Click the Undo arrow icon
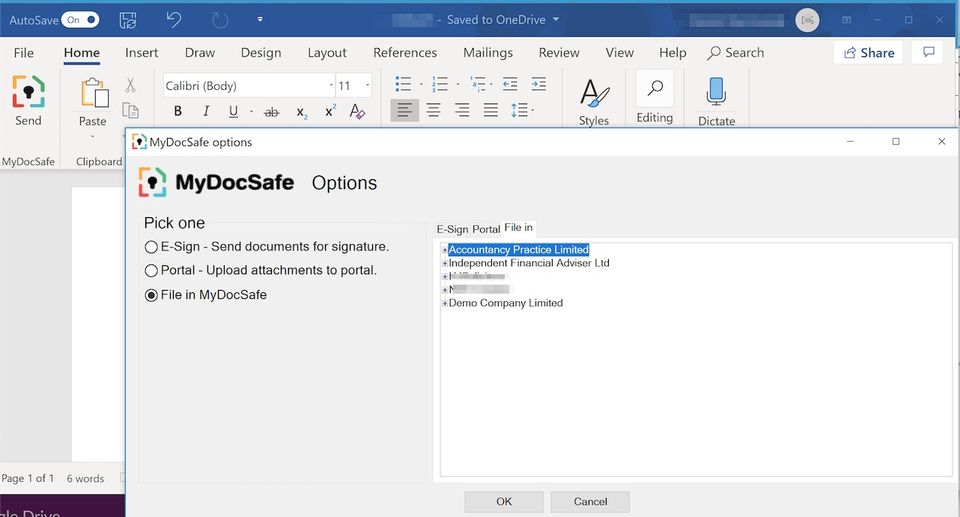 pyautogui.click(x=174, y=19)
